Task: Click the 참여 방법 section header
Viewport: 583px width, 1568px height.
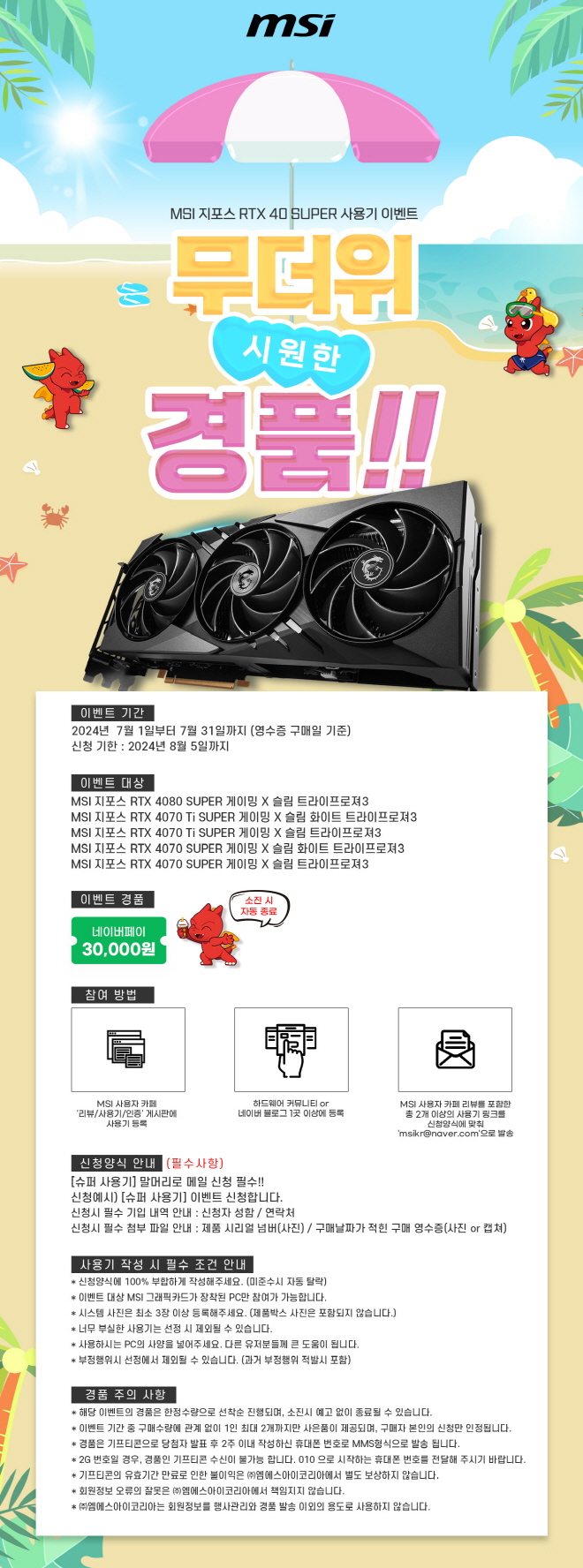Action: click(112, 995)
